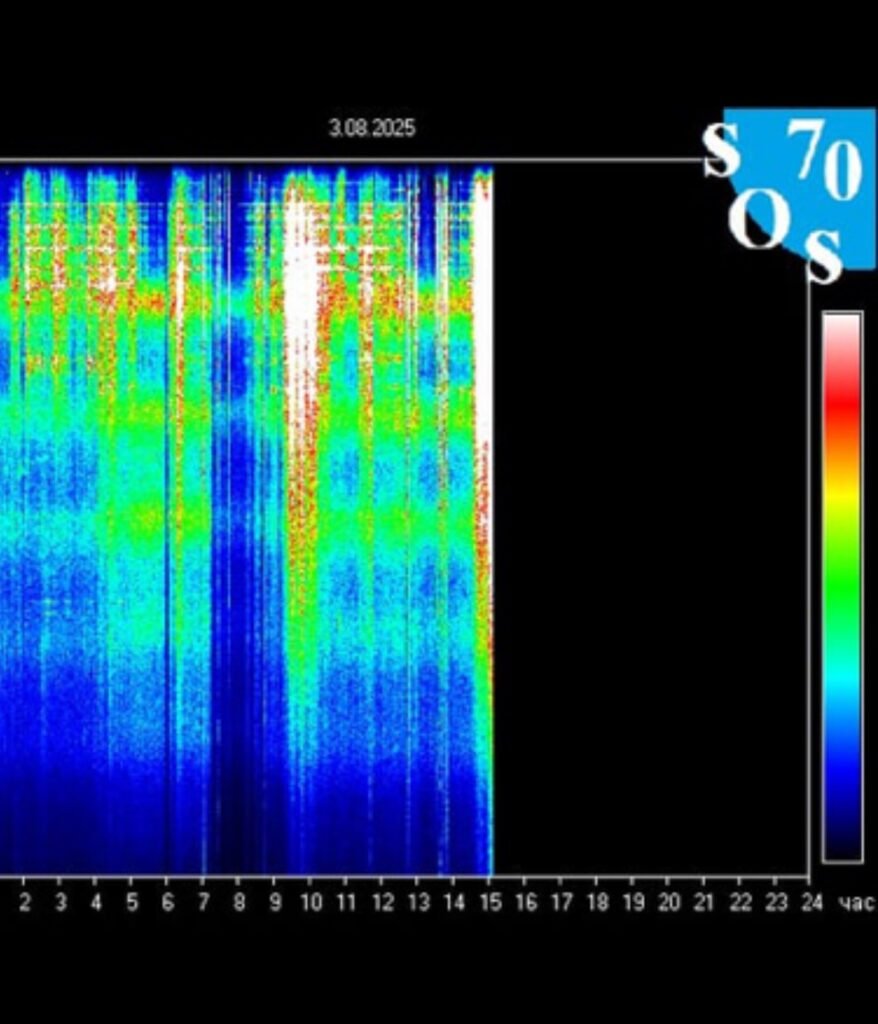Screen dimensions: 878x1024
Task: Click hour label 16 on the axis
Action: [526, 903]
